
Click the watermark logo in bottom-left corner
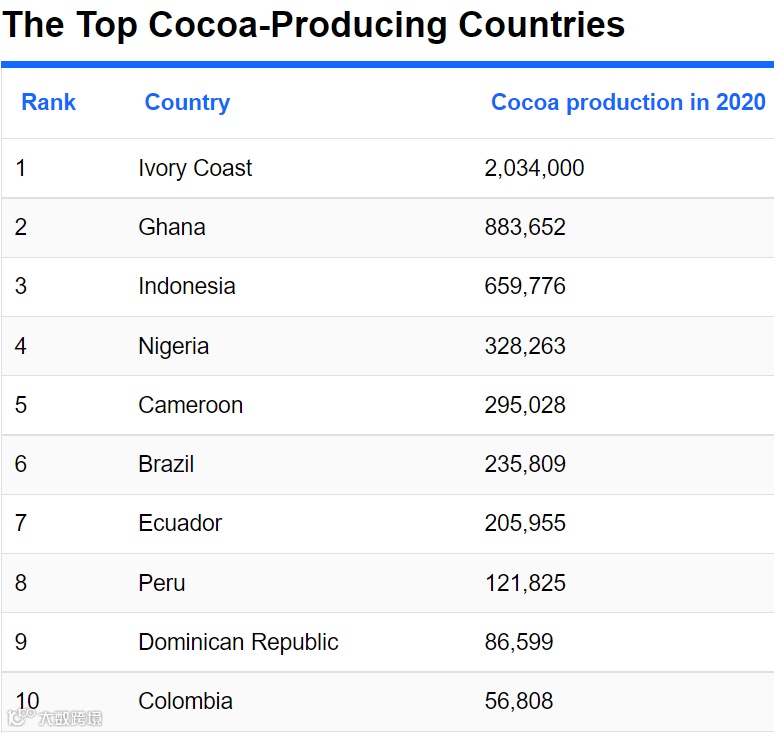(56, 718)
